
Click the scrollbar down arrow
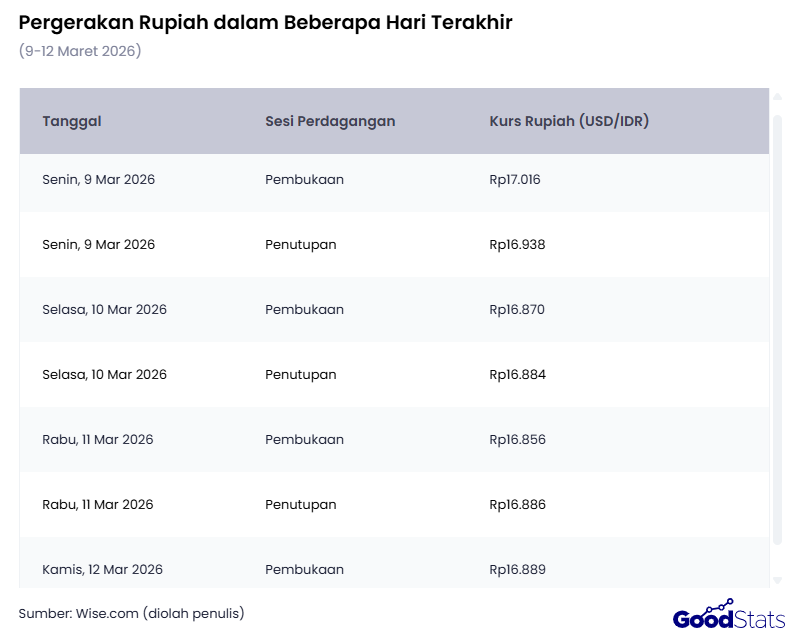[777, 580]
